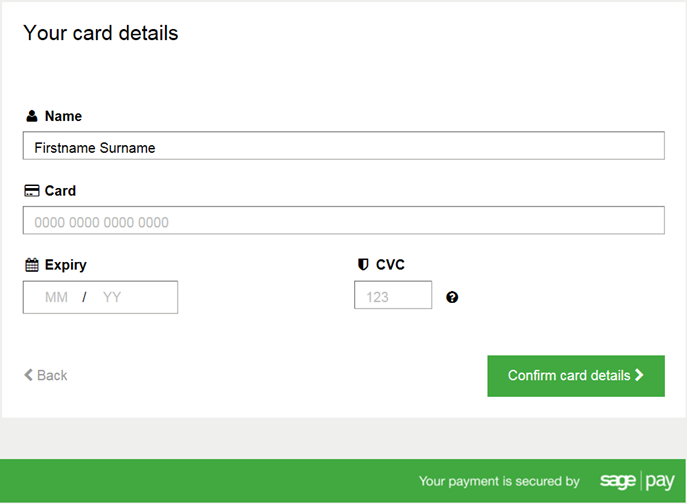
Task: Click the calendar icon beside Expiry
Action: point(32,265)
